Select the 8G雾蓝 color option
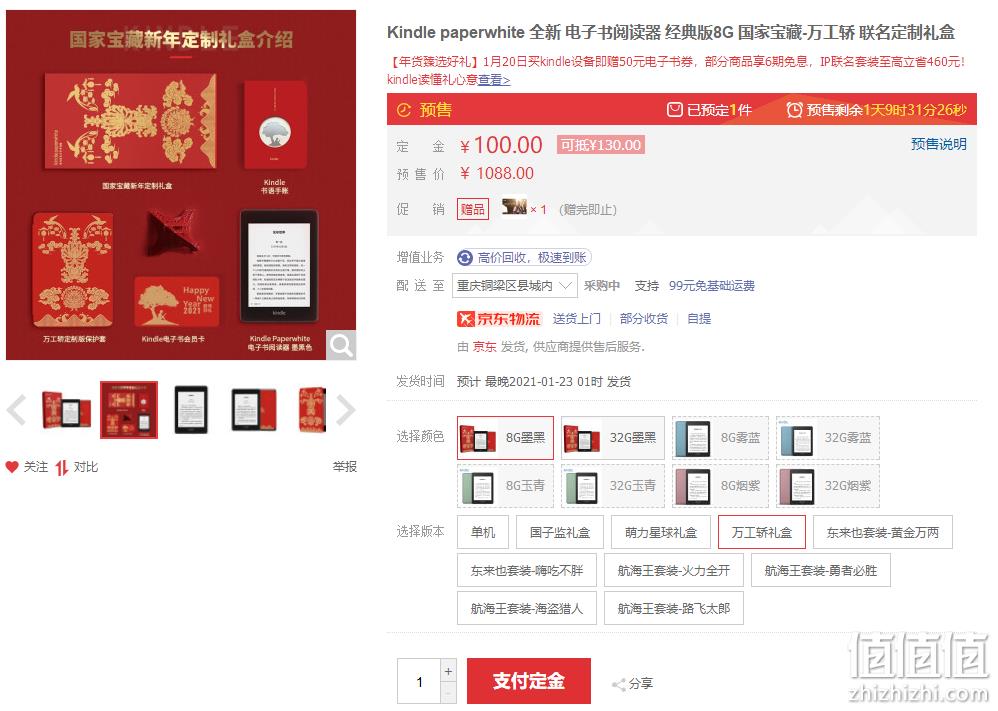This screenshot has height=711, width=998. coord(720,438)
